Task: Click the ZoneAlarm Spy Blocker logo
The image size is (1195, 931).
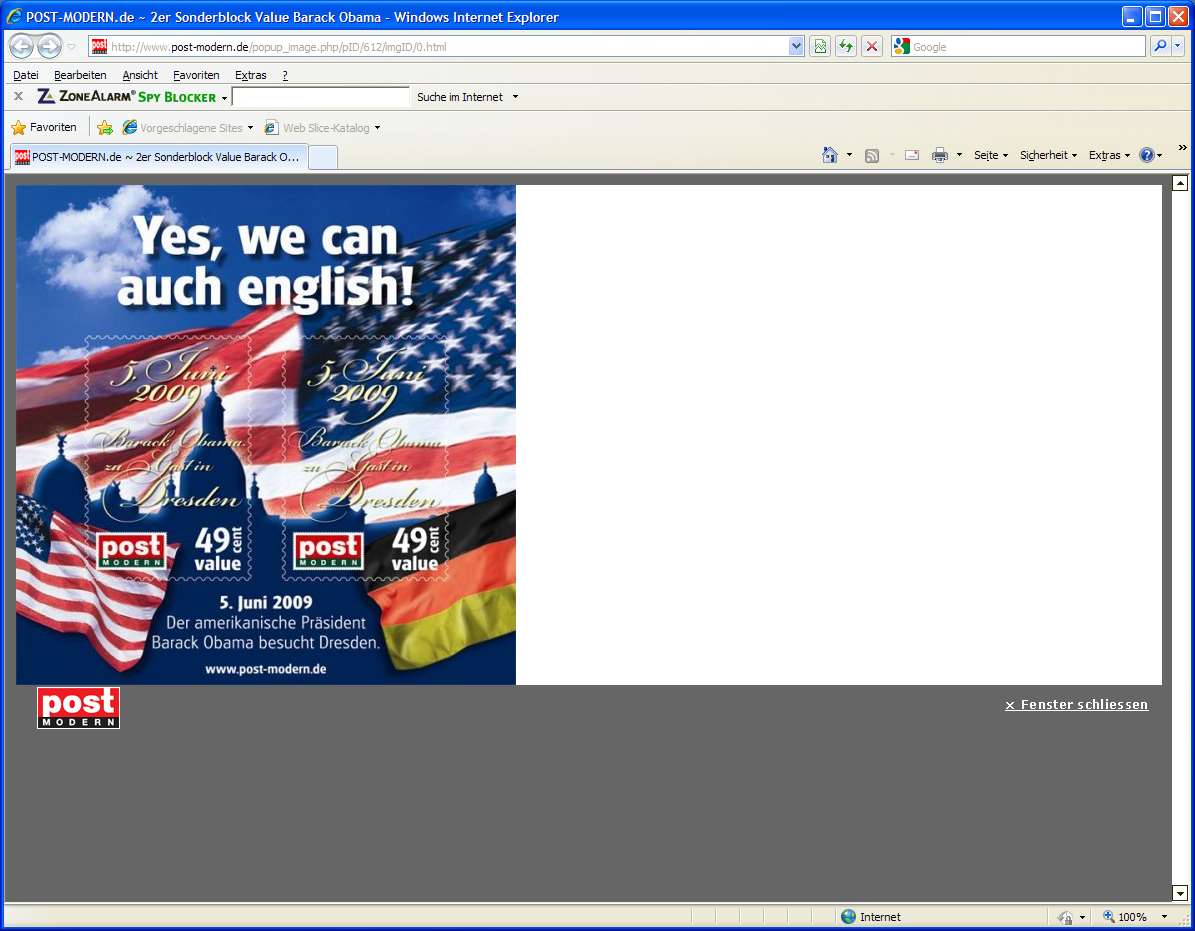Action: coord(127,97)
